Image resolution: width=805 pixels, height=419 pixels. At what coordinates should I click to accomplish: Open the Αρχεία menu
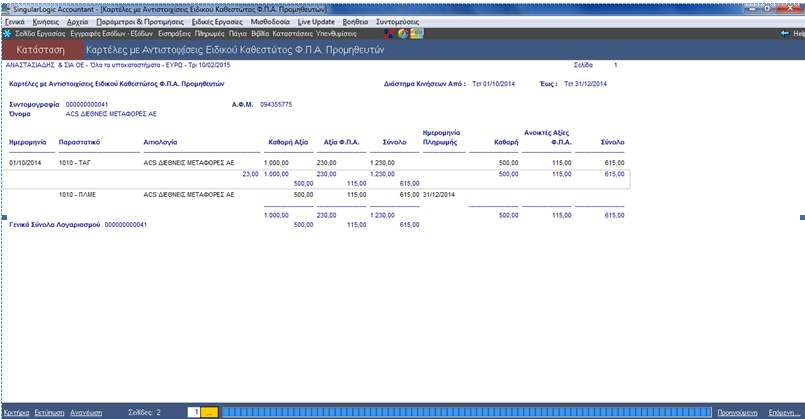point(78,22)
